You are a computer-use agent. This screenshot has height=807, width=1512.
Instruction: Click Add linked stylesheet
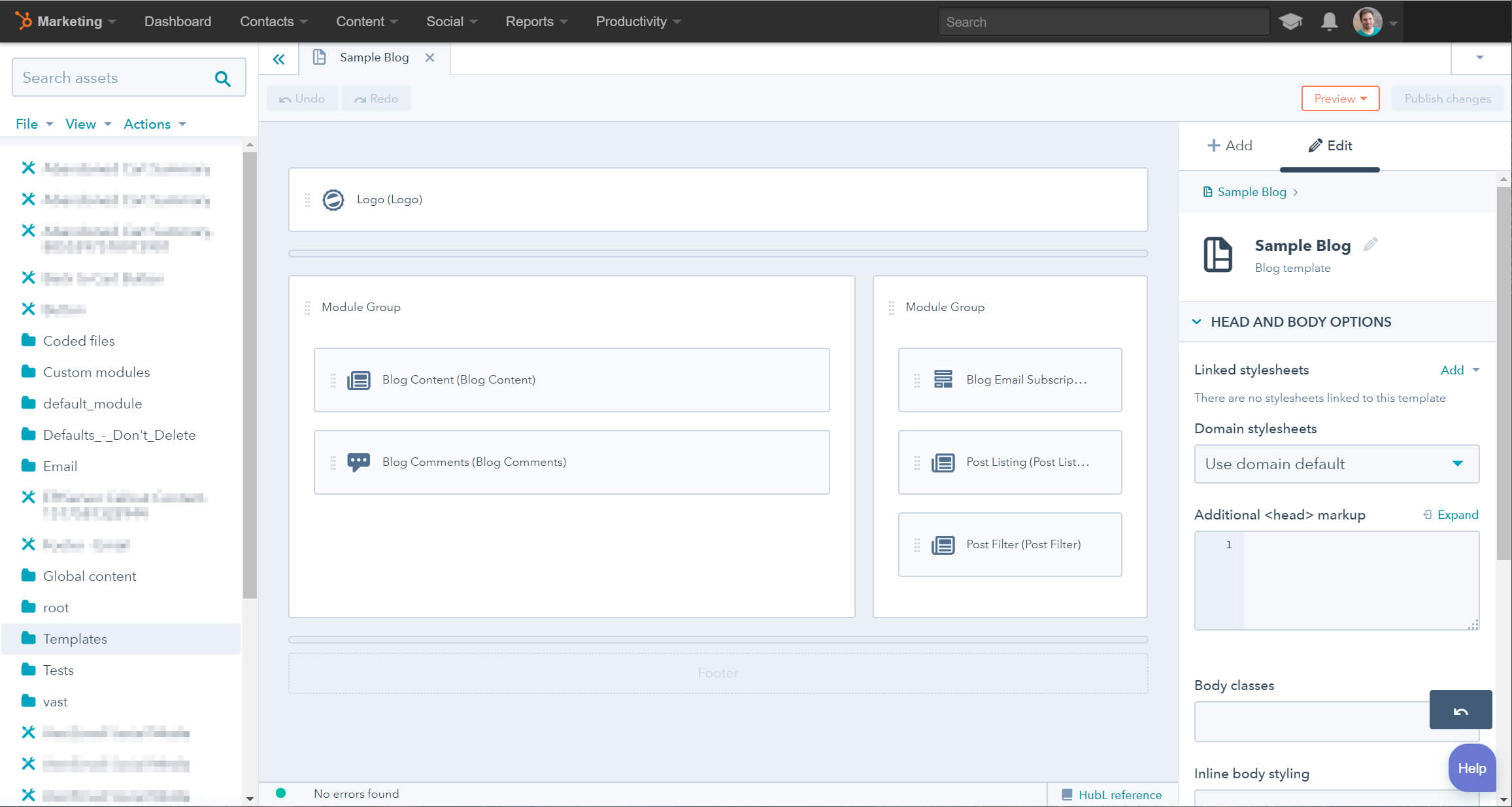tap(1452, 370)
